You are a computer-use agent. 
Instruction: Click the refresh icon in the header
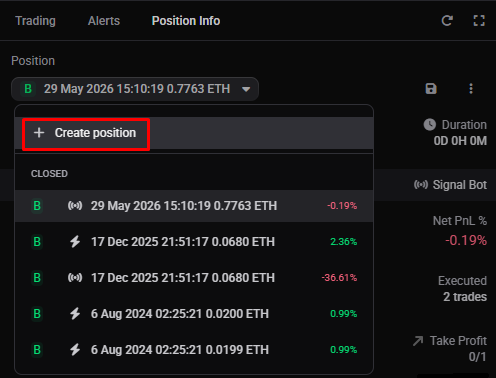pos(447,21)
